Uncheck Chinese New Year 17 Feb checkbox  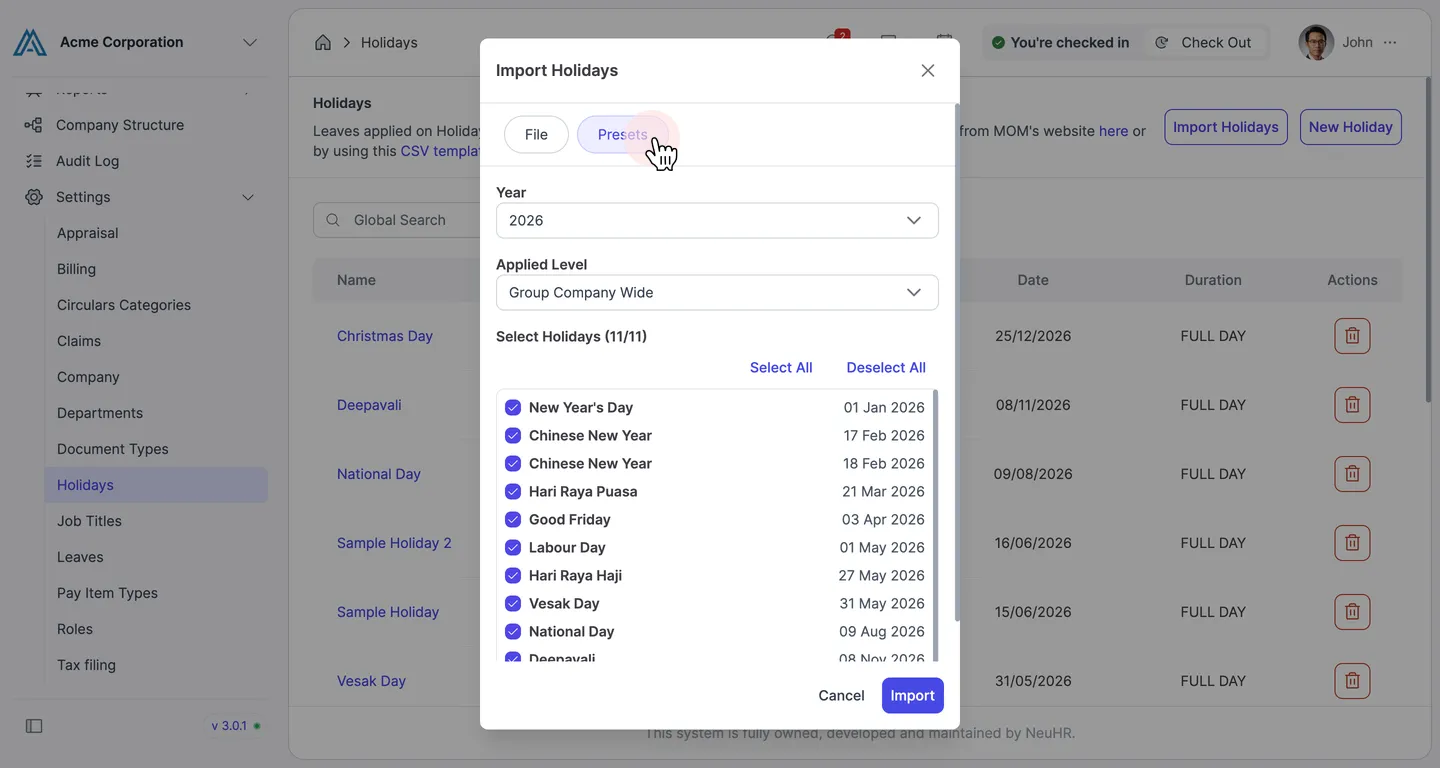pos(513,435)
